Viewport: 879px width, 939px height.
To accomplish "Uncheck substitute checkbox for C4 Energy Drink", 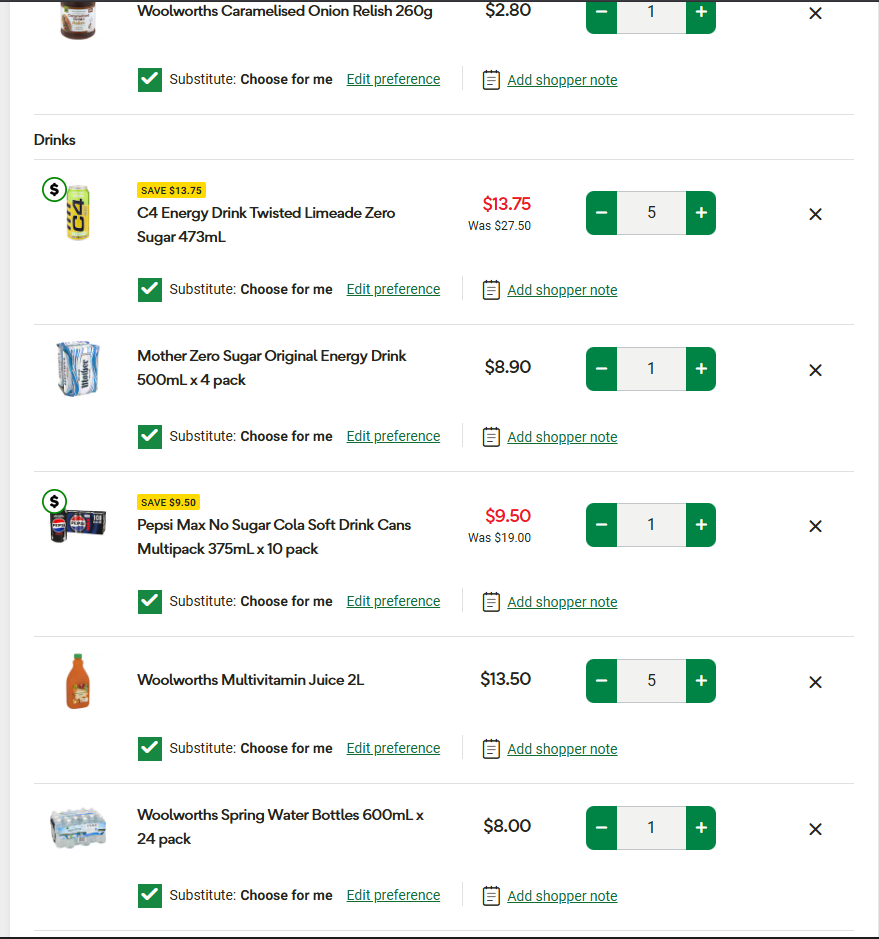I will point(150,289).
